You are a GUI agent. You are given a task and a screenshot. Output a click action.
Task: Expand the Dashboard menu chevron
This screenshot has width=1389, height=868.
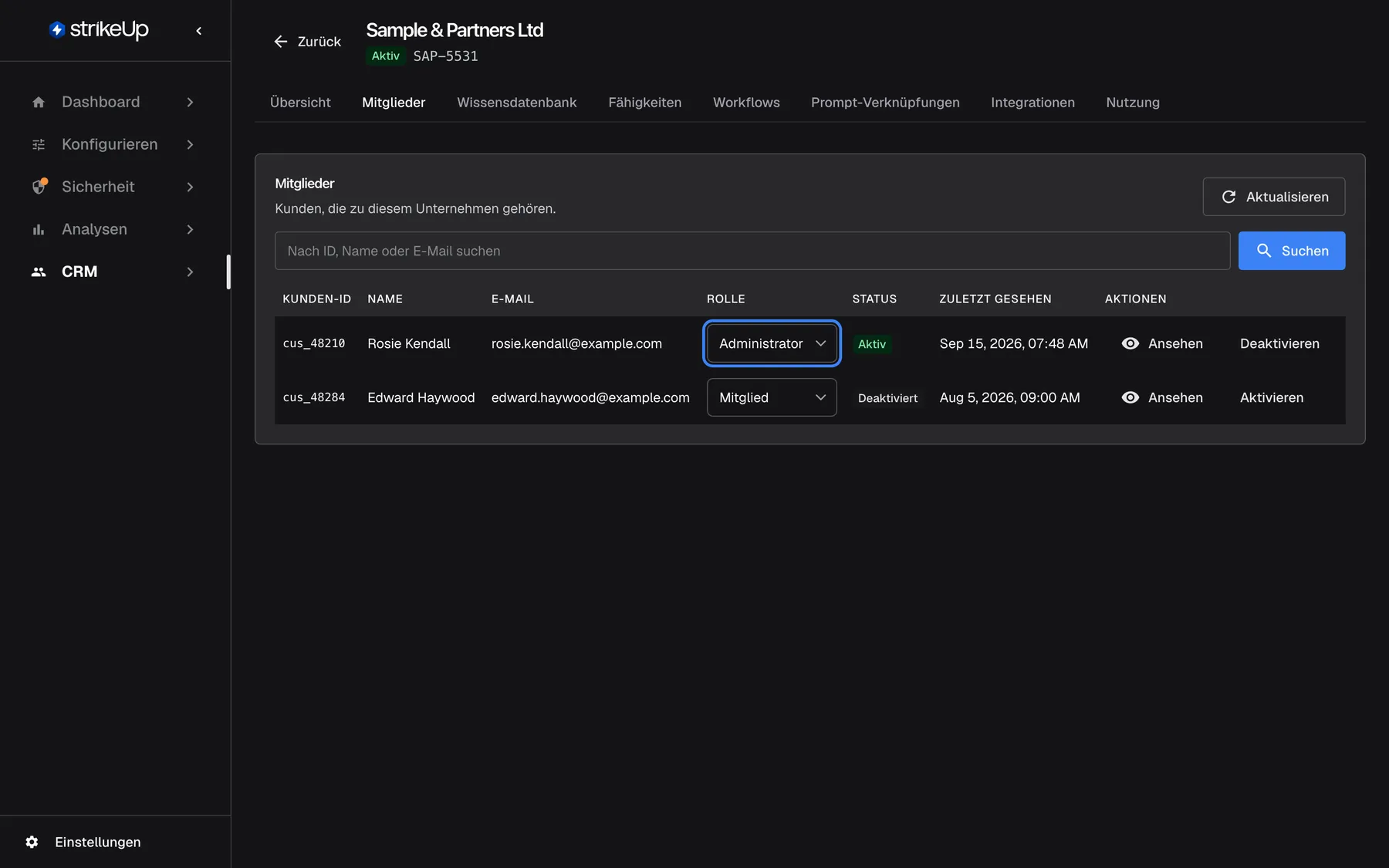pos(190,102)
